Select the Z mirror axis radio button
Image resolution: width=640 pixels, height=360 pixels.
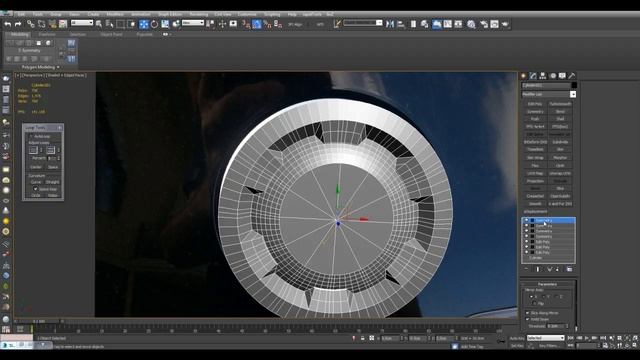point(556,297)
